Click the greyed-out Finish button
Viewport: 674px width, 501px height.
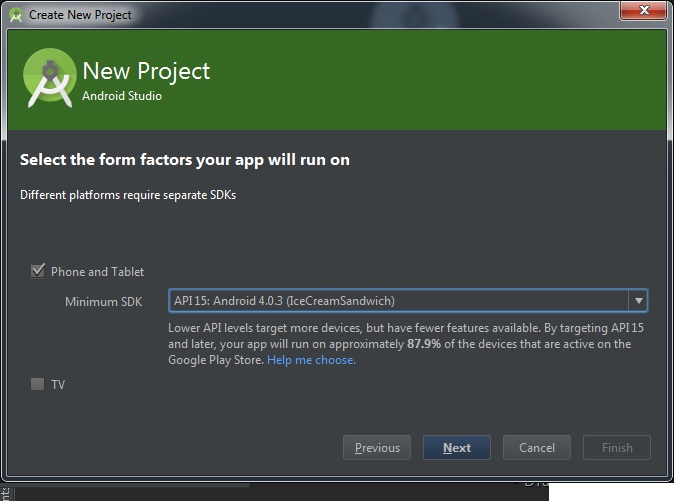click(x=617, y=448)
